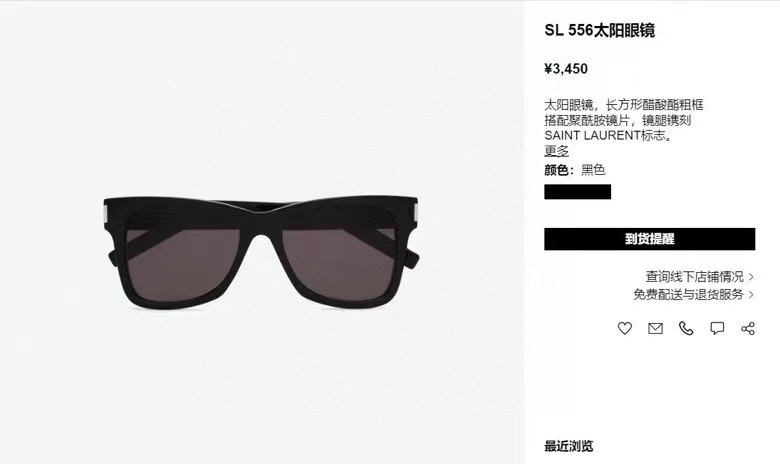Click the left lens of the sunglasses
This screenshot has height=464, width=780.
click(x=182, y=263)
